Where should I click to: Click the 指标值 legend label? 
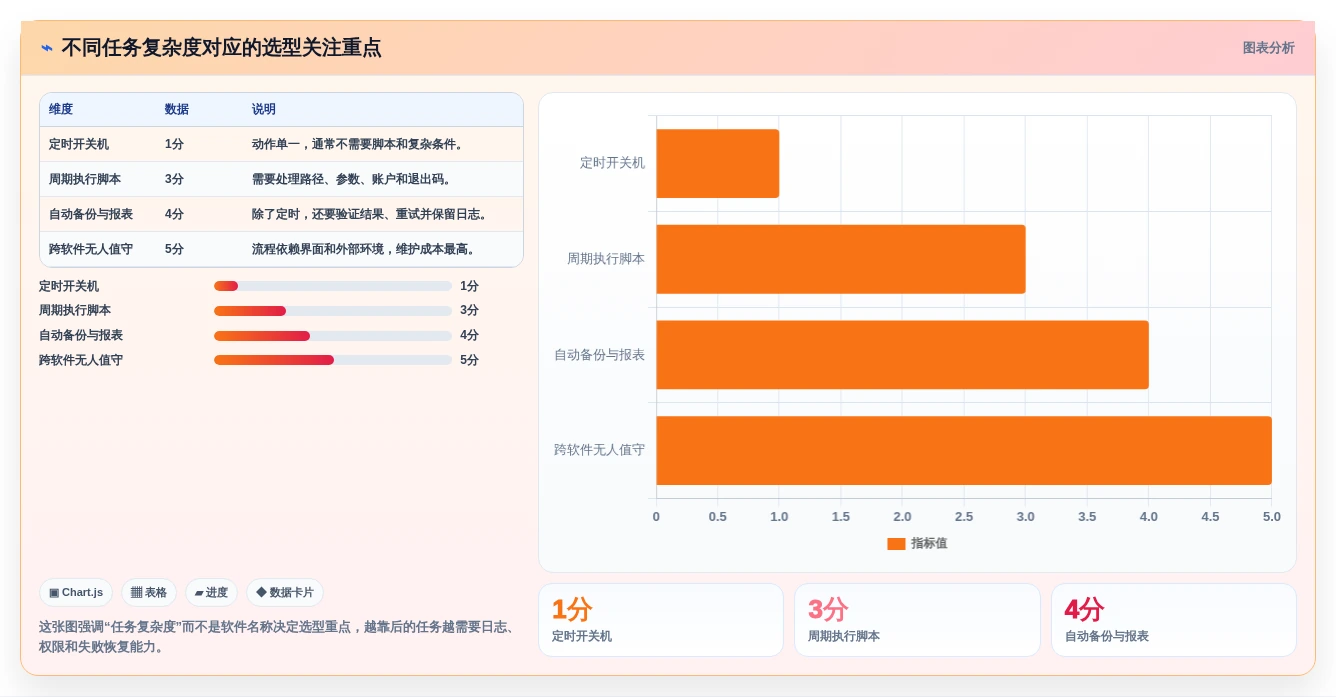coord(929,544)
